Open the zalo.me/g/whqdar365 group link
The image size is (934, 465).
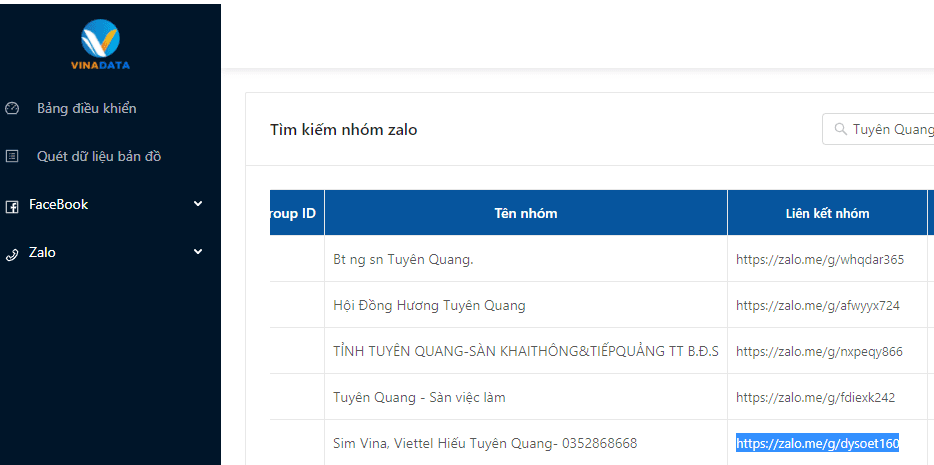click(819, 259)
